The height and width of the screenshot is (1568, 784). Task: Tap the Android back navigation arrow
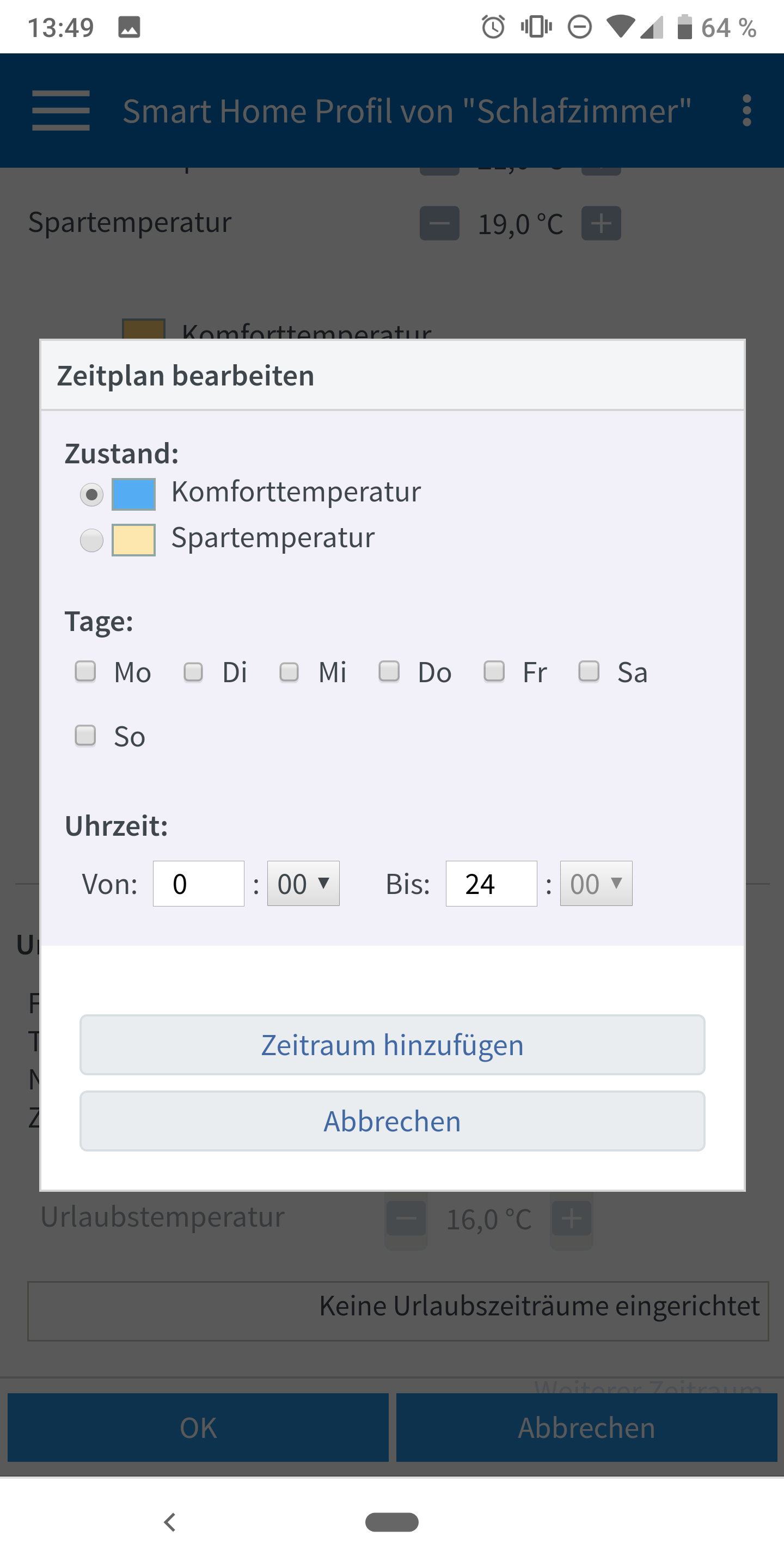click(x=170, y=1522)
